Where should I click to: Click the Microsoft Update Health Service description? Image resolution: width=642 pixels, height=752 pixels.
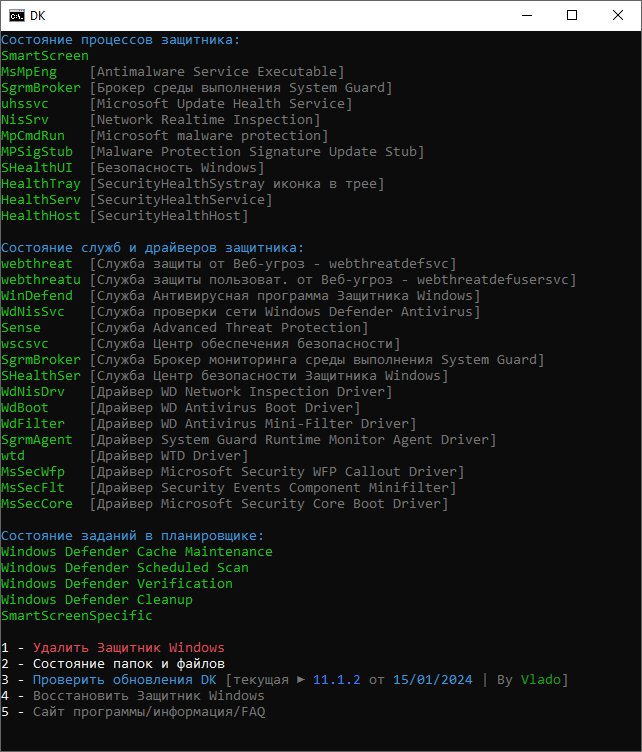(x=221, y=104)
